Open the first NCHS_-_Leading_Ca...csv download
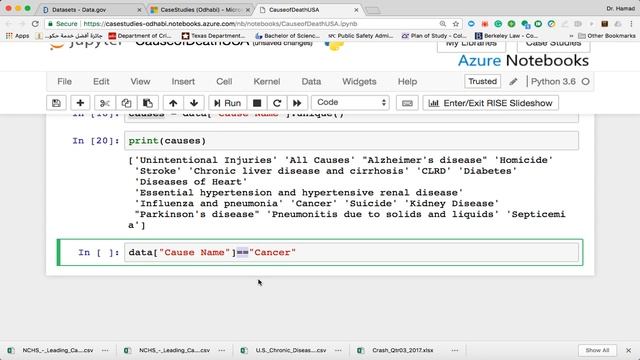 [50, 350]
